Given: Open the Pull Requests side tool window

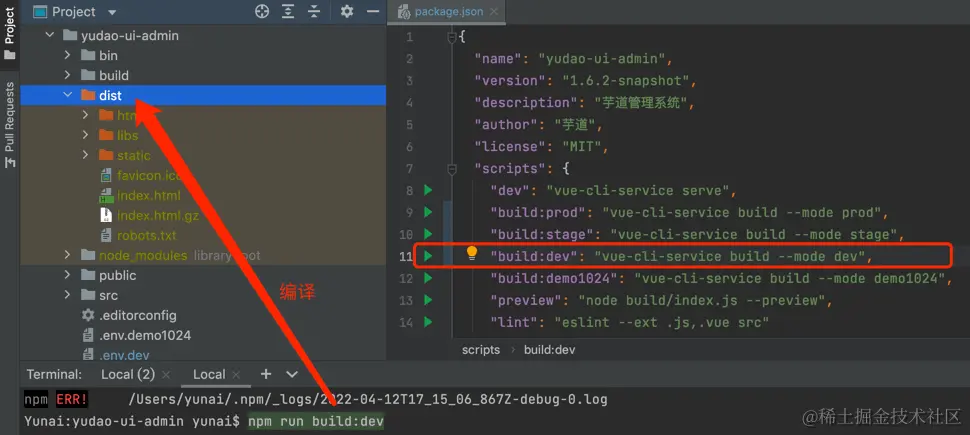Looking at the screenshot, I should (x=9, y=124).
